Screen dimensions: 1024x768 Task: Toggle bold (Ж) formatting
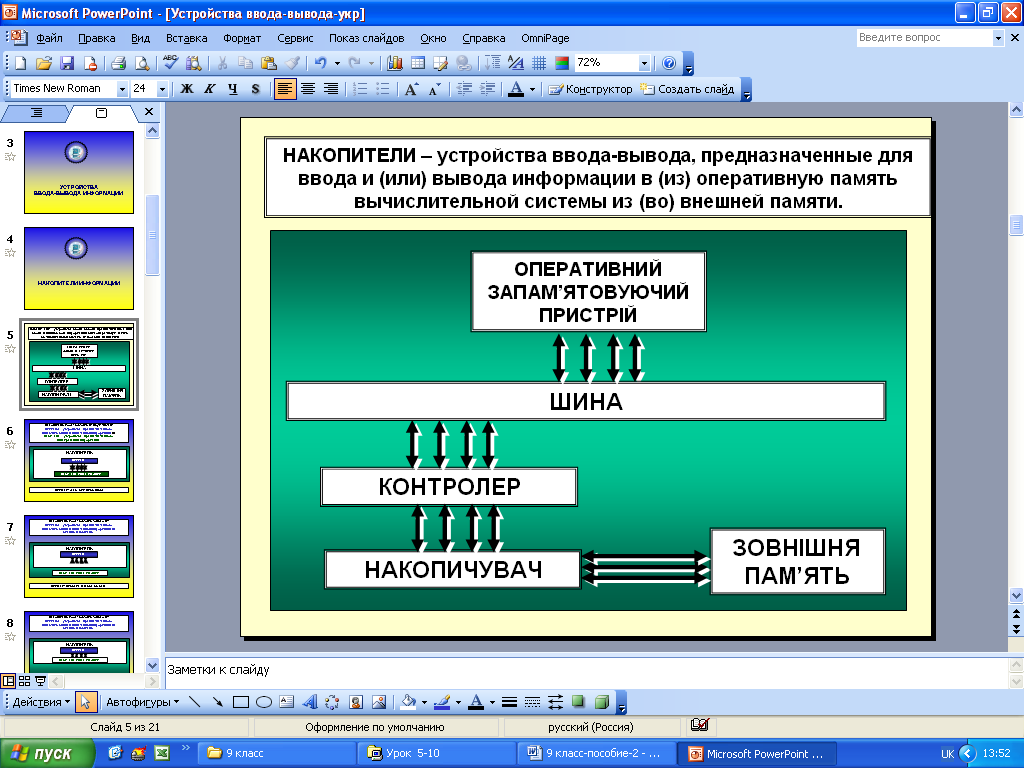pos(187,89)
